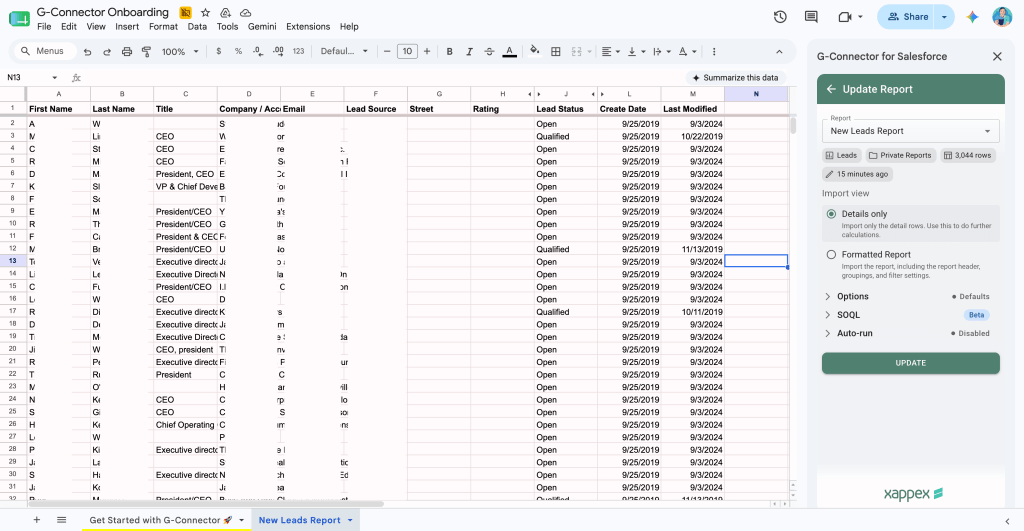Add a new sheet with plus icon
The height and width of the screenshot is (531, 1024).
tap(37, 520)
